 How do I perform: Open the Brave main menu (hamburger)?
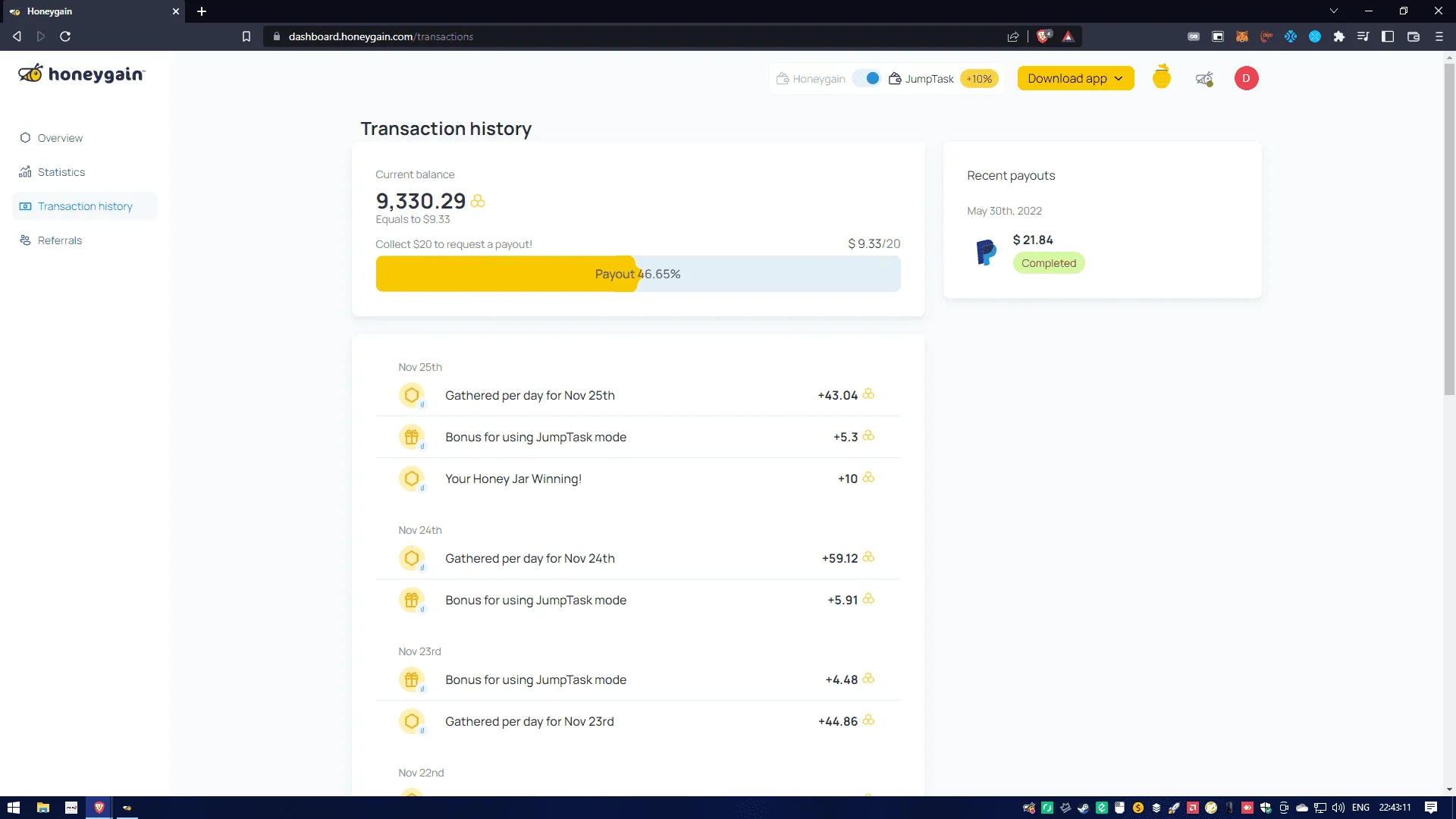[1439, 36]
